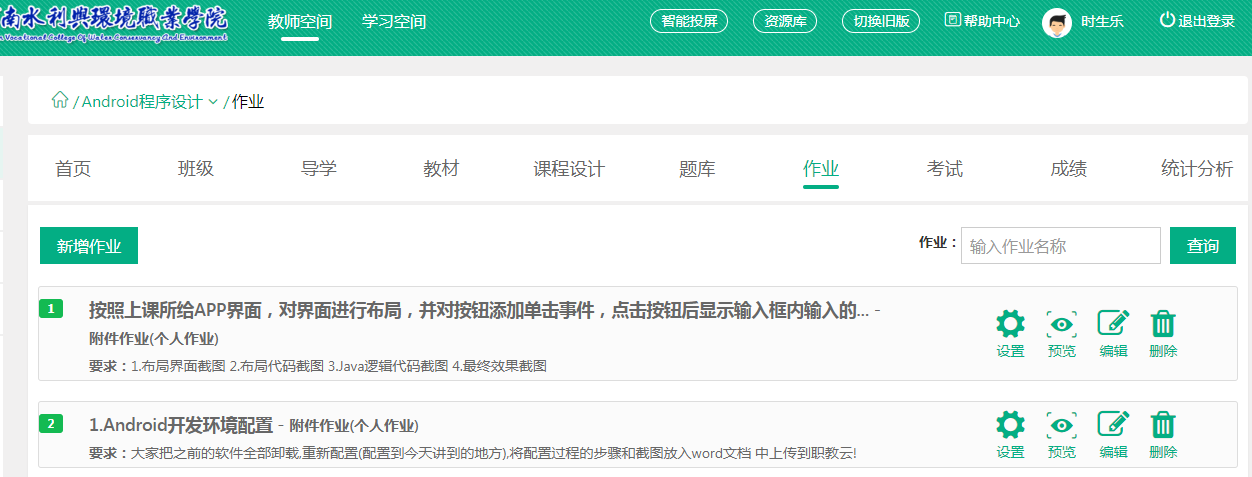Preview the Android开发环境配置 assignment
The height and width of the screenshot is (477, 1252).
[x=1061, y=425]
